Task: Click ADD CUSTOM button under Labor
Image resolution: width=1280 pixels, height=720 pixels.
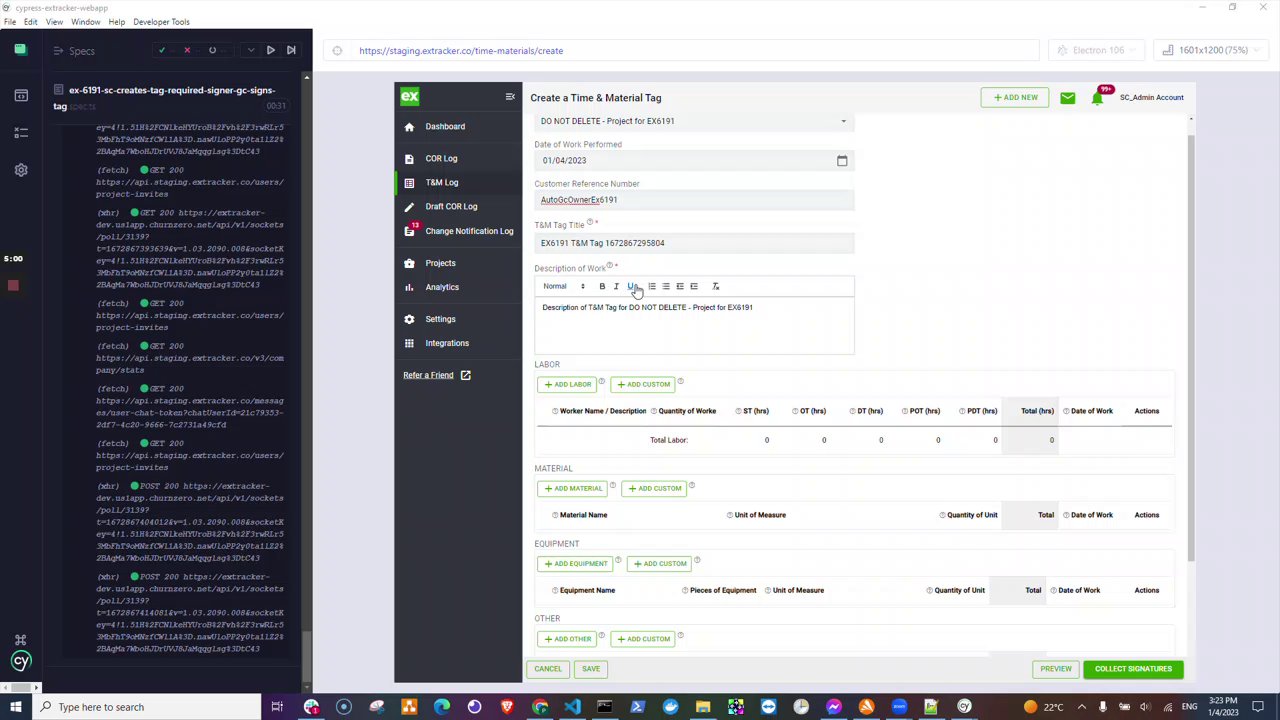Action: (644, 384)
